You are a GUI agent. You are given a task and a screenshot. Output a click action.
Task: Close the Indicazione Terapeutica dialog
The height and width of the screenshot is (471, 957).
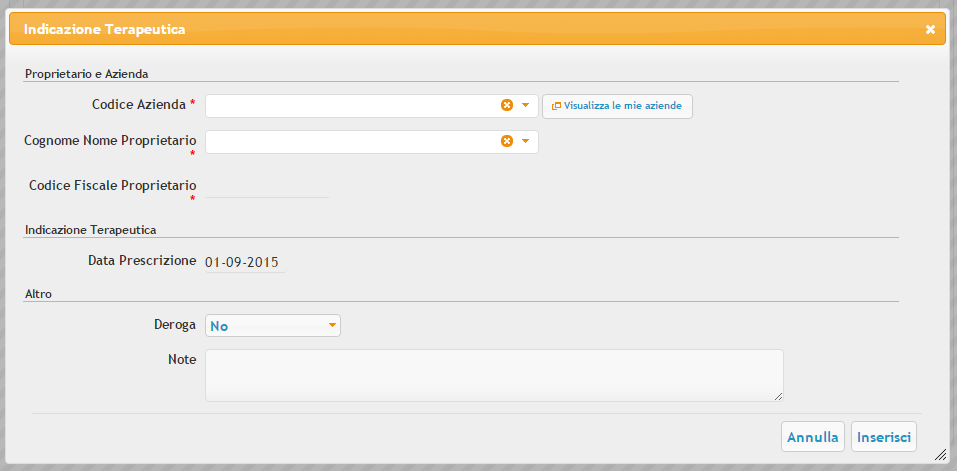coord(930,29)
